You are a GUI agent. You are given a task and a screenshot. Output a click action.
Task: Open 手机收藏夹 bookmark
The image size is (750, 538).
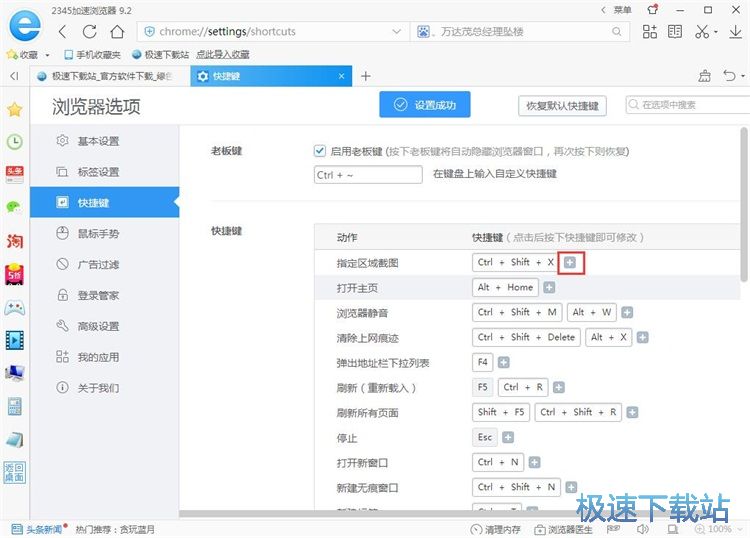pyautogui.click(x=92, y=55)
